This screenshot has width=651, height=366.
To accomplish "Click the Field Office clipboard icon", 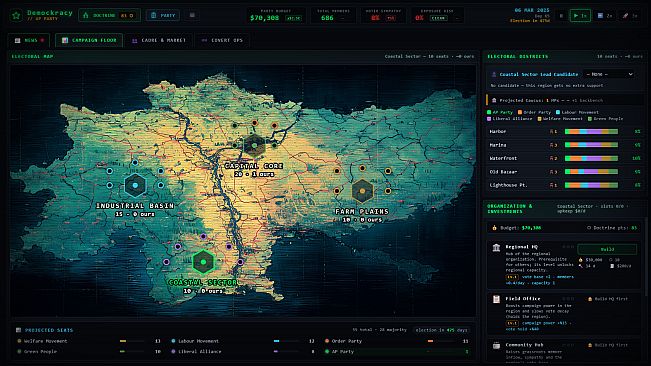I will (x=496, y=299).
